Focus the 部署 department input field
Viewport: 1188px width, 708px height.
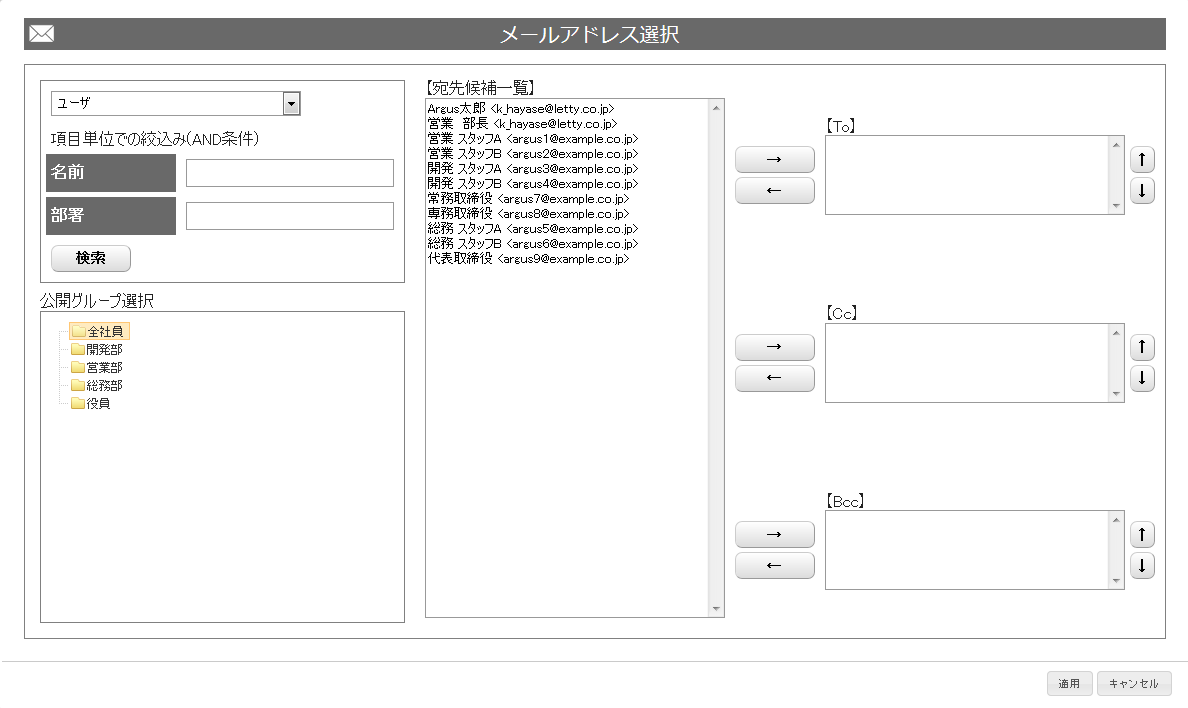289,216
